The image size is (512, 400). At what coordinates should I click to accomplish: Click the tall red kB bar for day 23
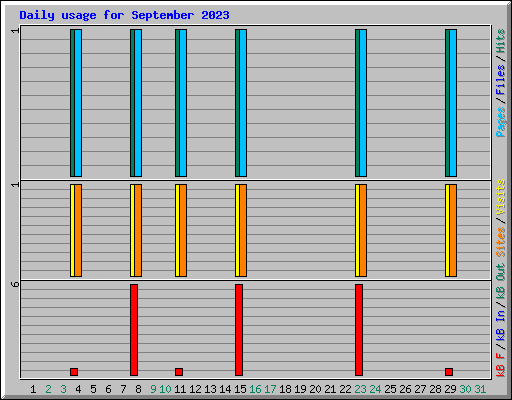pos(359,330)
